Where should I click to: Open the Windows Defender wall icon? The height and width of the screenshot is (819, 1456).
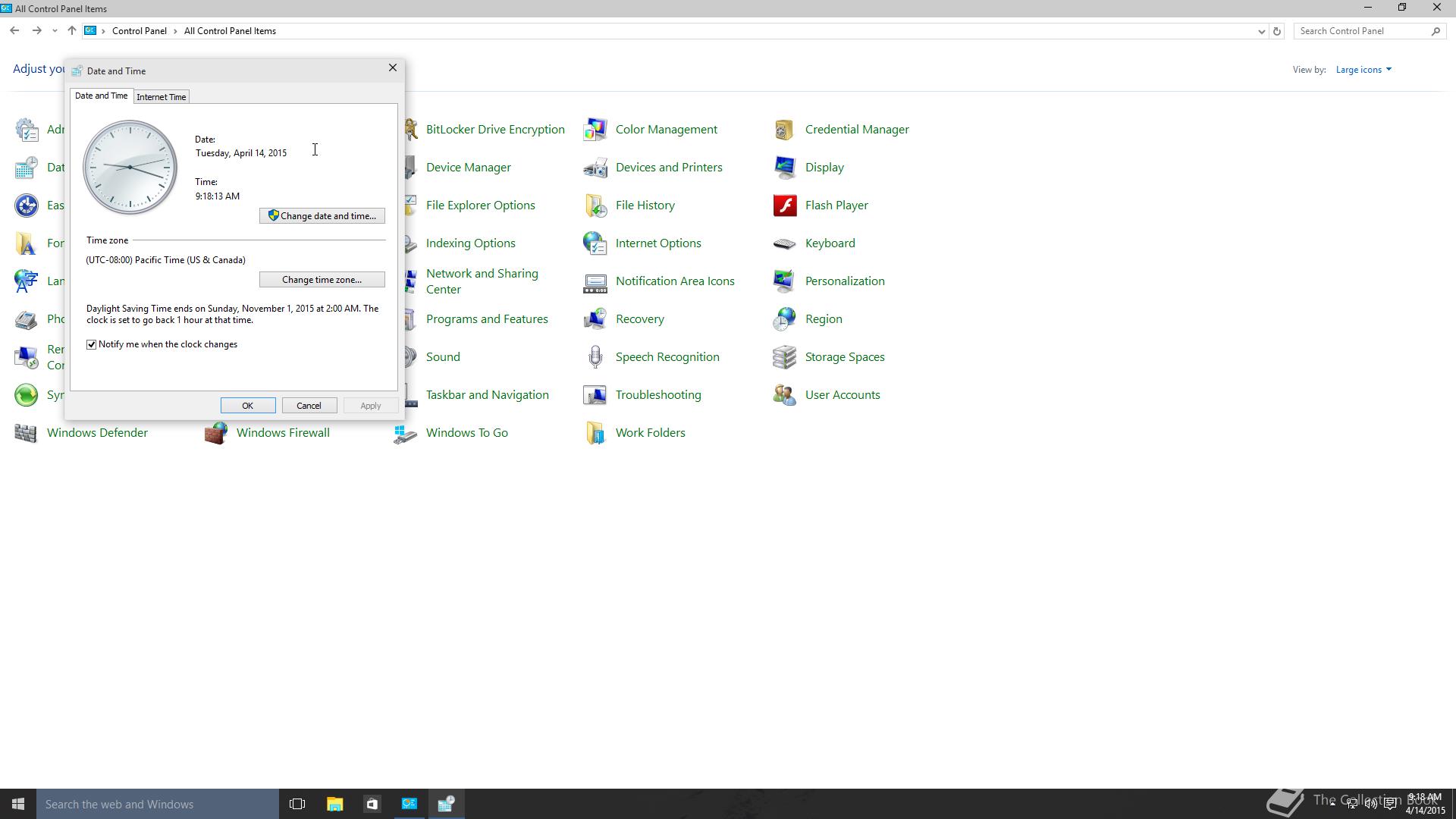27,433
